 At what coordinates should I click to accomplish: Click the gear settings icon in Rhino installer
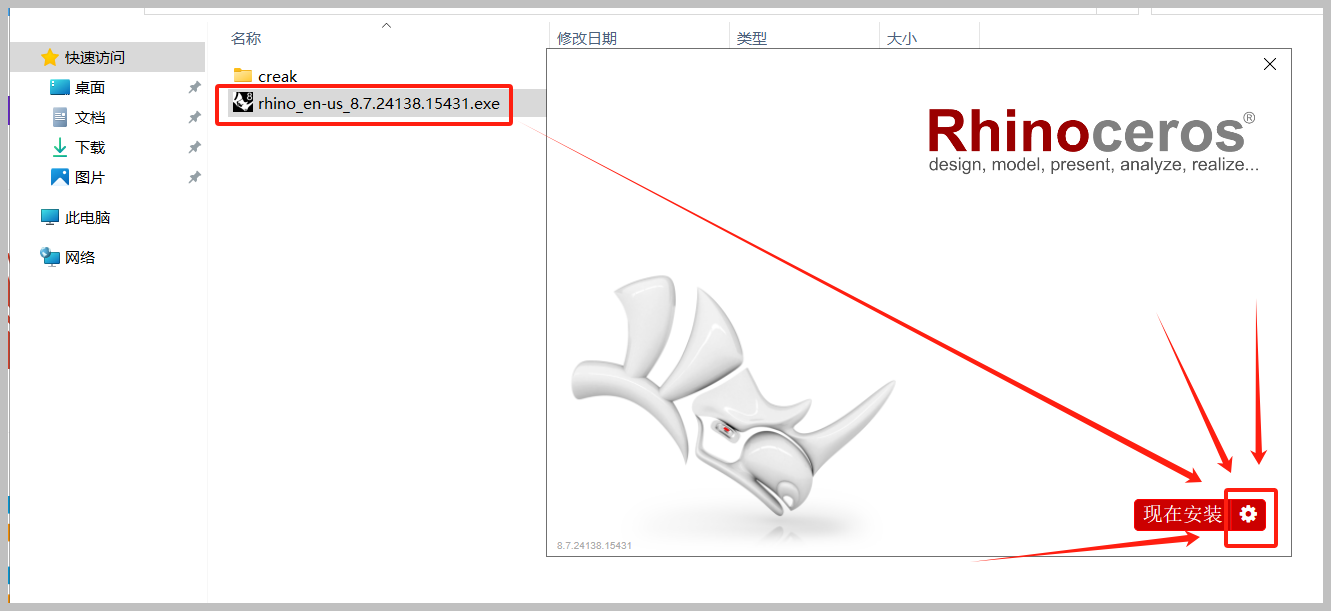point(1248,514)
